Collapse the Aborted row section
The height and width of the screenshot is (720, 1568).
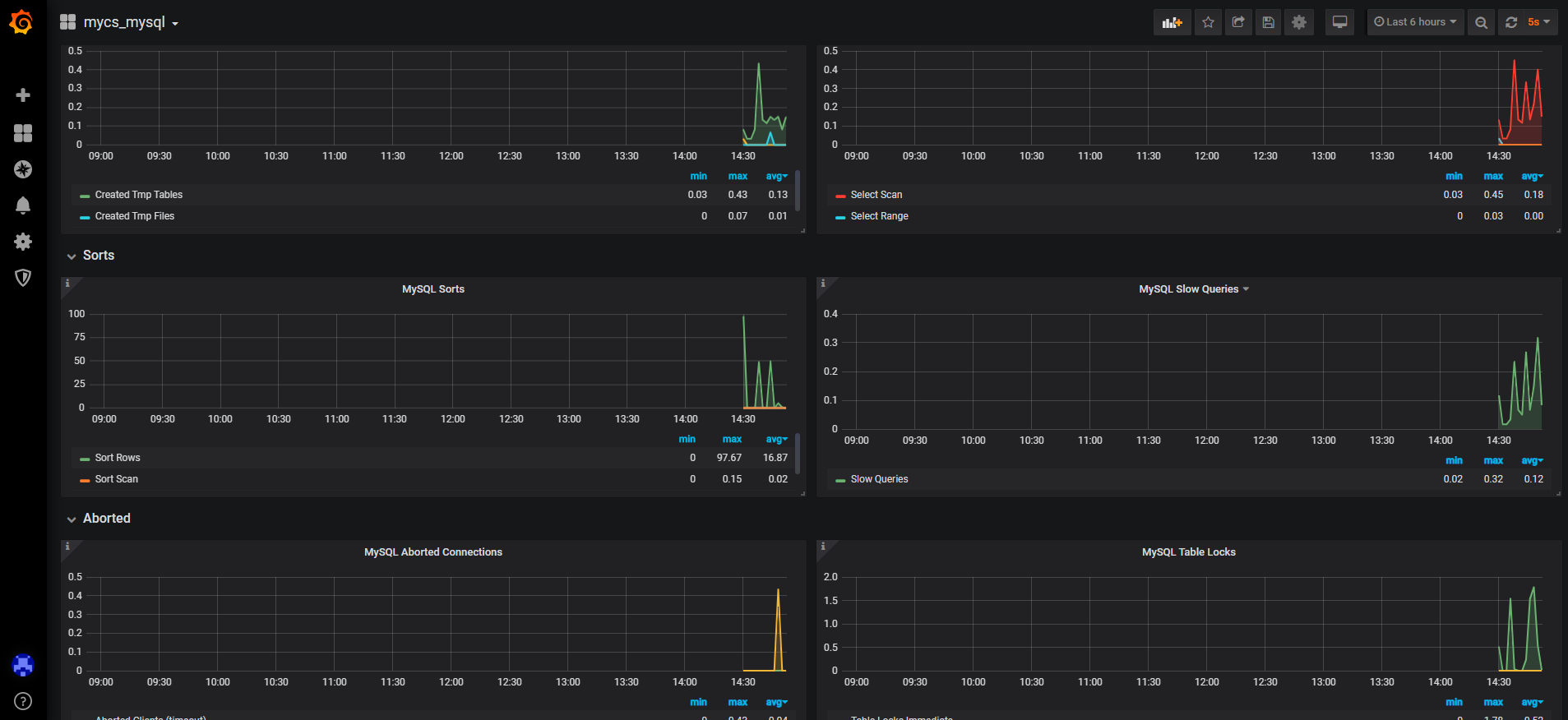99,519
